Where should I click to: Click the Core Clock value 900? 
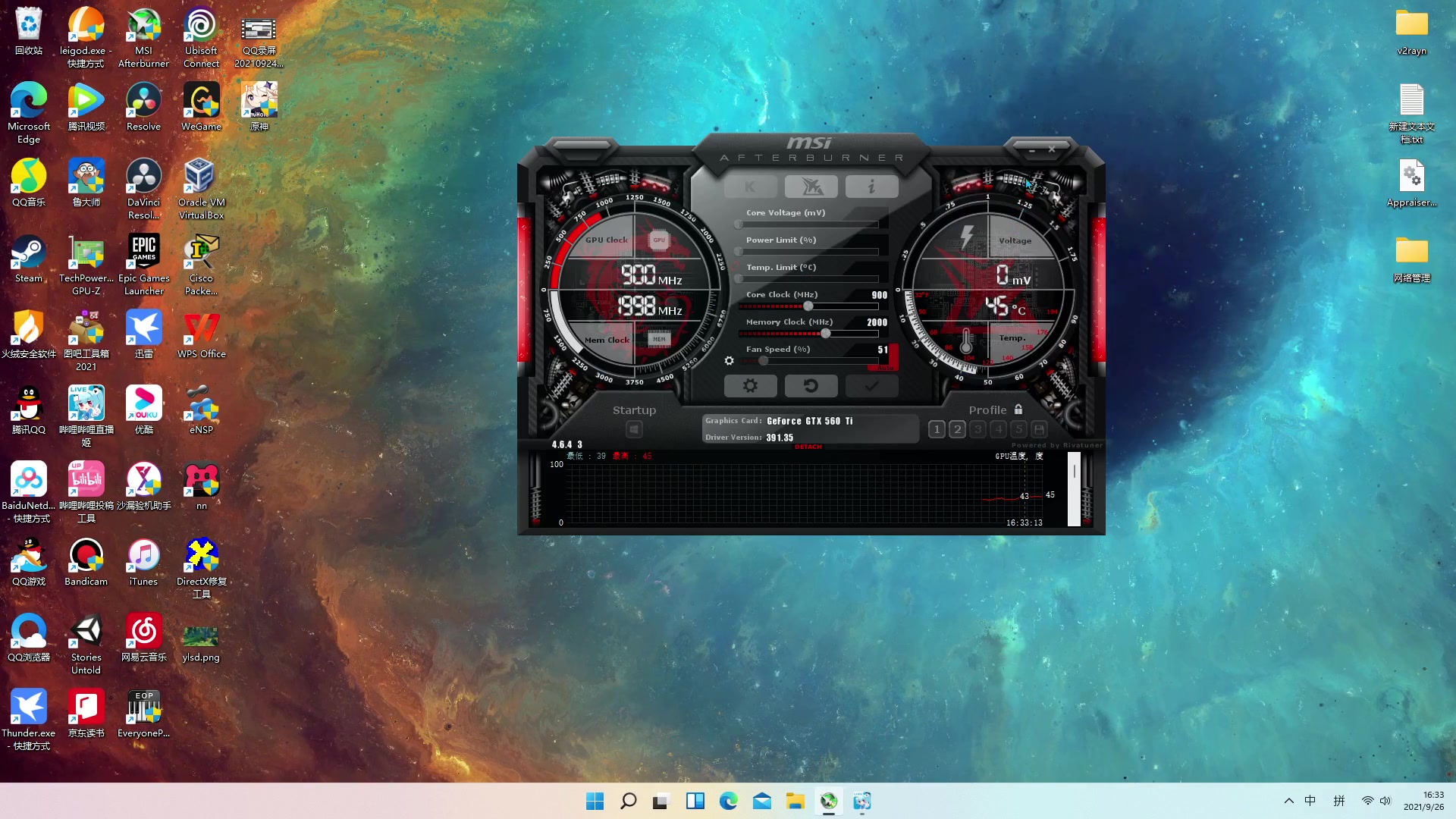[x=879, y=295]
